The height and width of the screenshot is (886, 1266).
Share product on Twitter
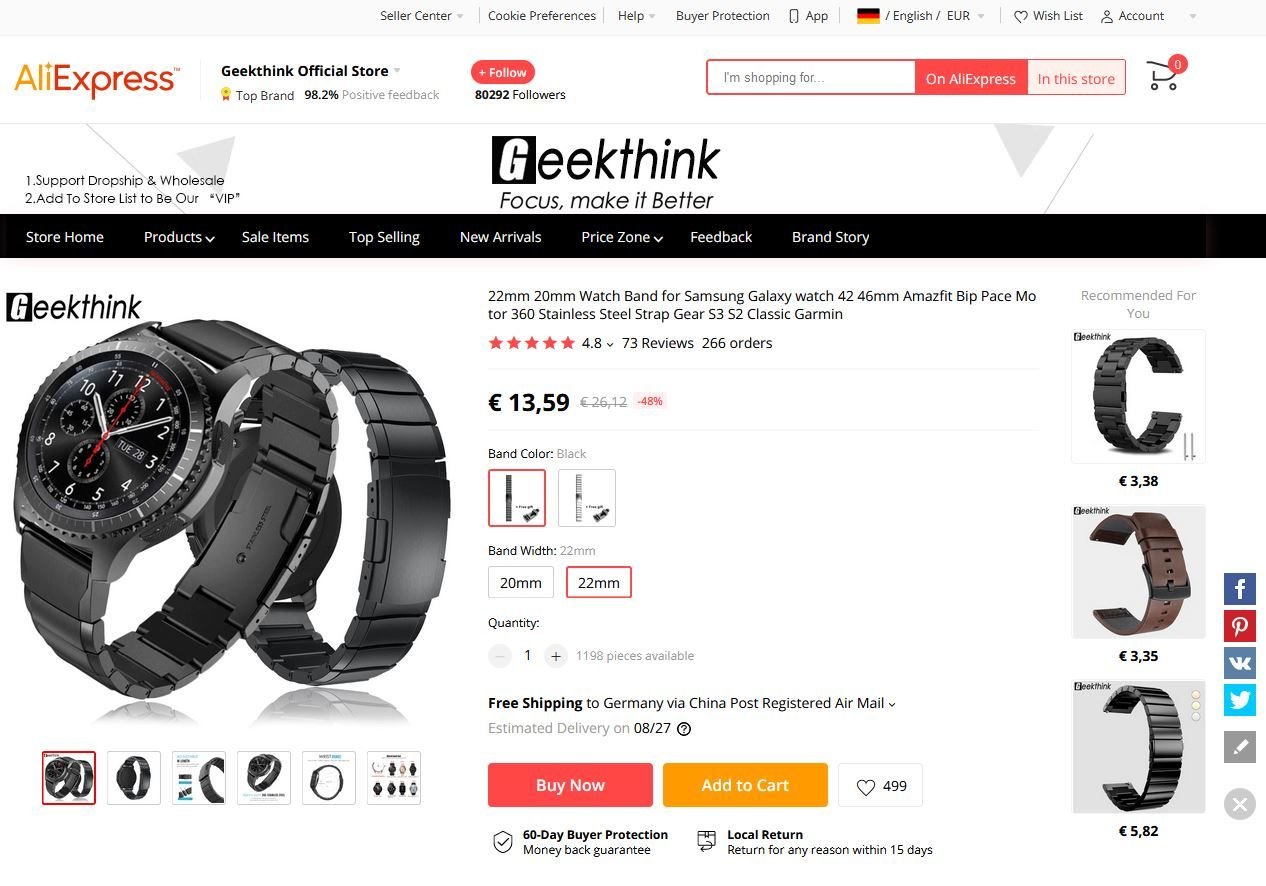(x=1240, y=700)
